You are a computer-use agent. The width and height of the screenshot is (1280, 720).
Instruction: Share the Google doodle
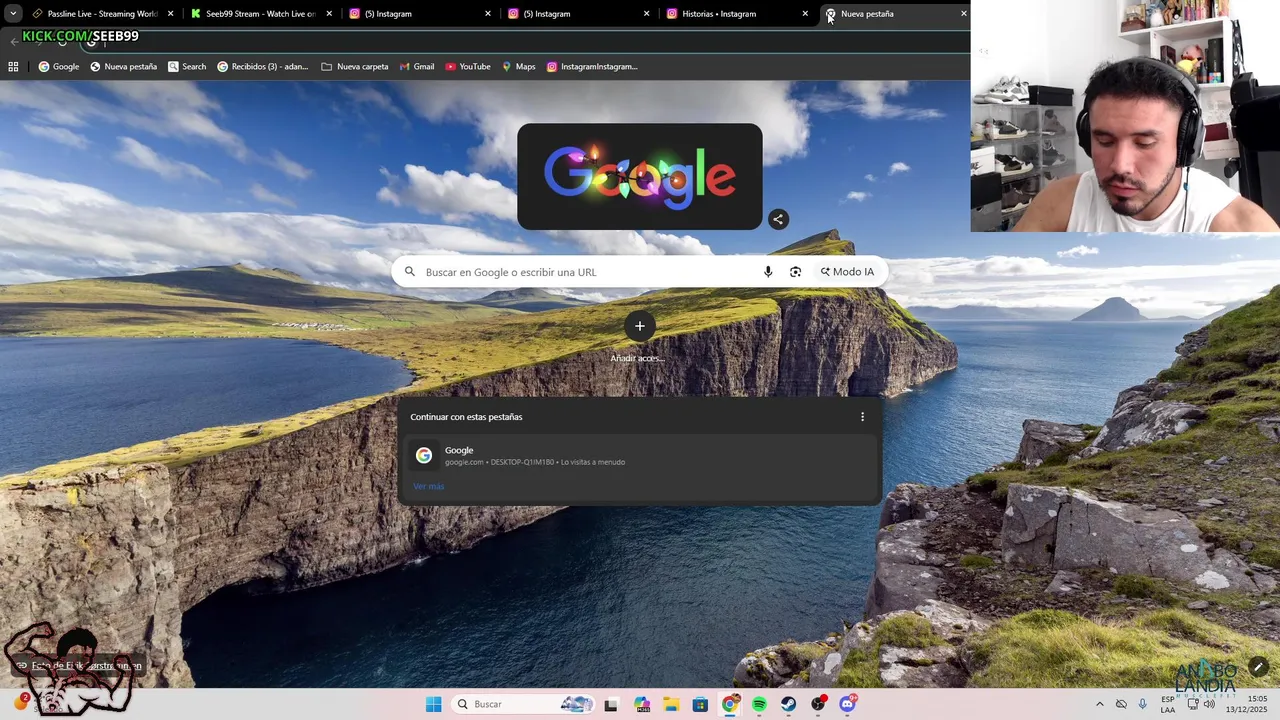778,219
